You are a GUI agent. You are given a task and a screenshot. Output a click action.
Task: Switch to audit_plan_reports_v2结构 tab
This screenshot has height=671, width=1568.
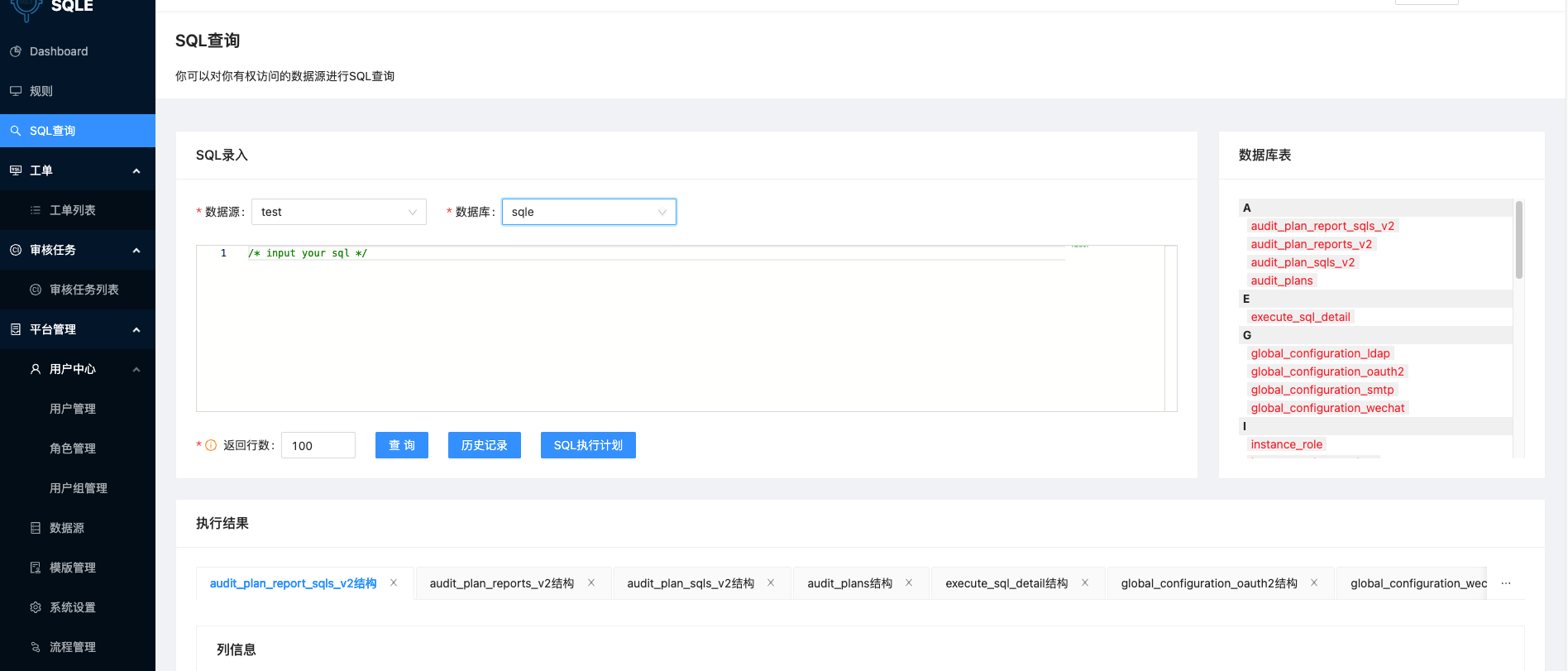coord(502,583)
